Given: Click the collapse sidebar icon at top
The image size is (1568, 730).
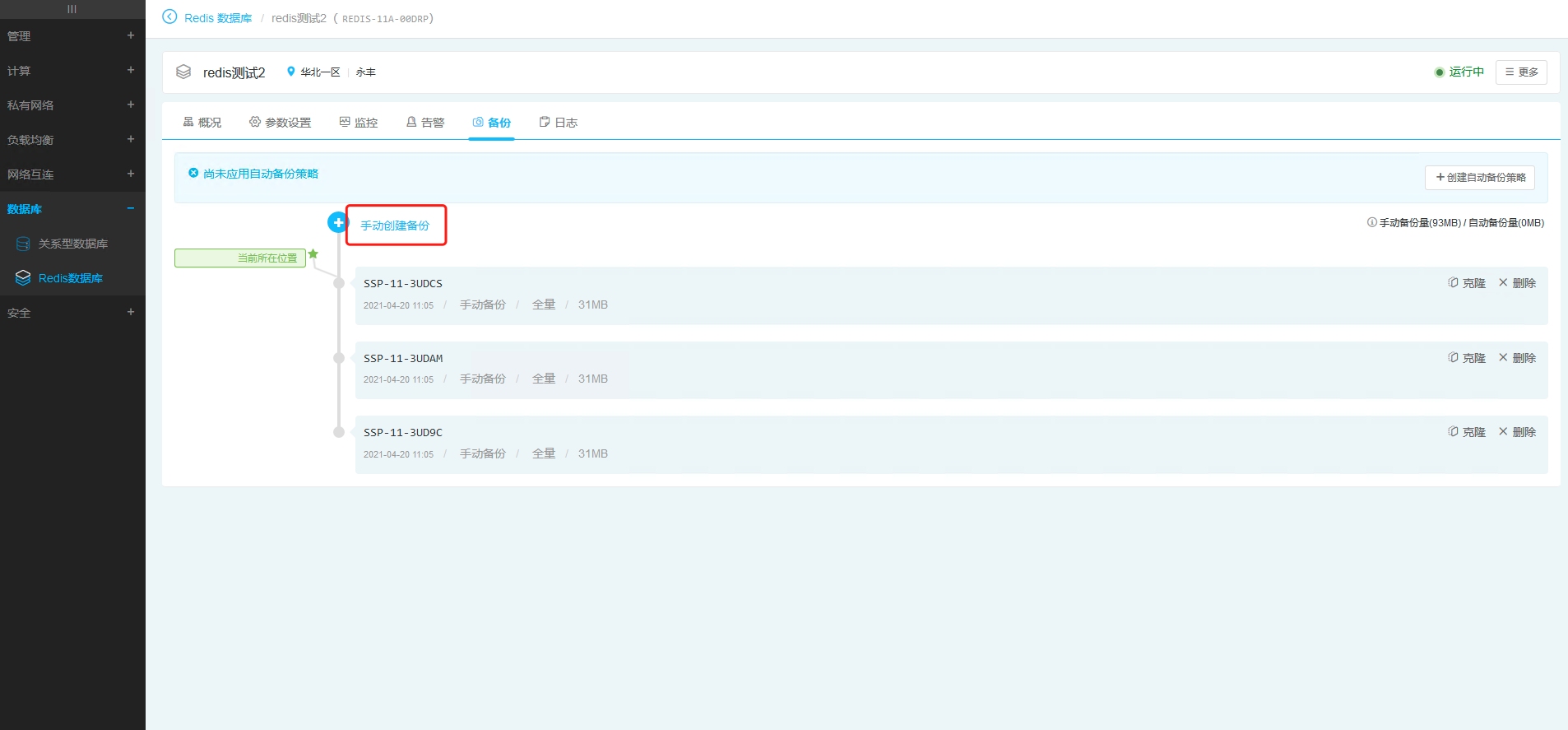Looking at the screenshot, I should pos(72,9).
